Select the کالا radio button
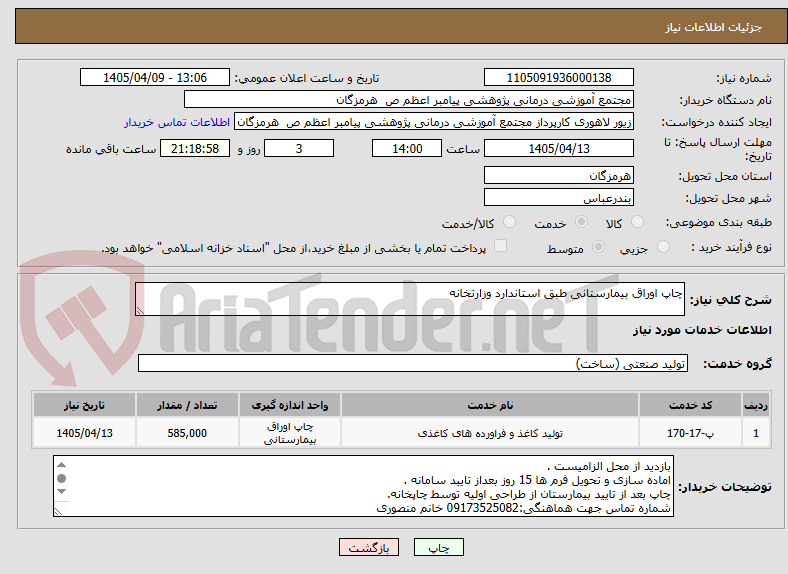This screenshot has height=574, width=788. (637, 222)
